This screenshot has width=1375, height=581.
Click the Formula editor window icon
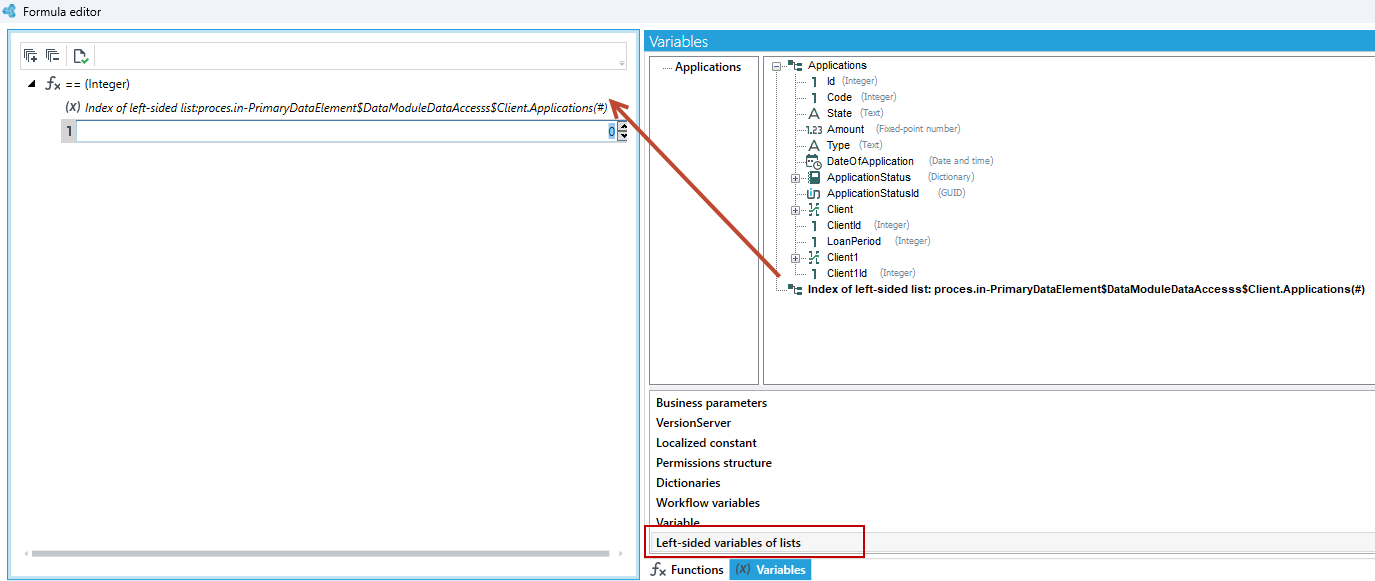(9, 11)
